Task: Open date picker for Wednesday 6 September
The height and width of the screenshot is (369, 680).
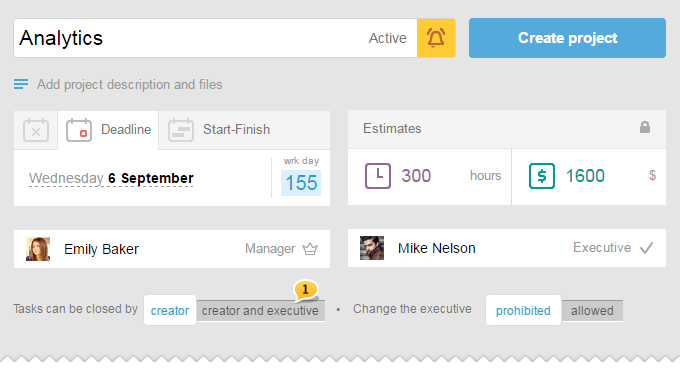Action: click(x=111, y=178)
